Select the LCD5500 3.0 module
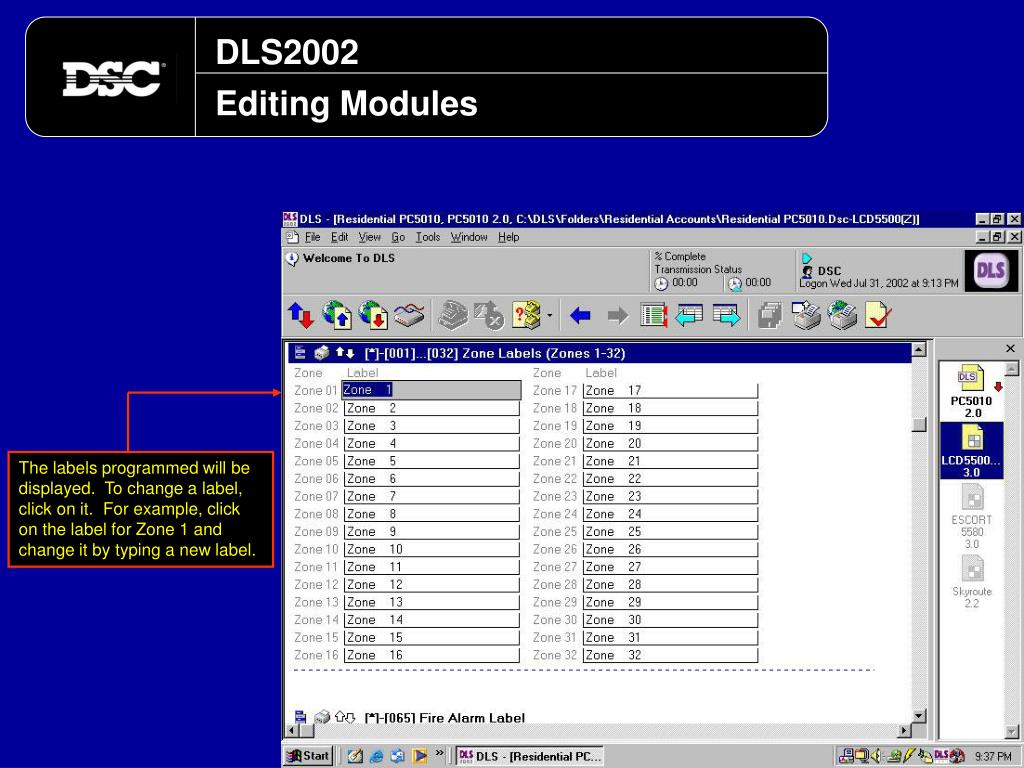Viewport: 1024px width, 768px height. tap(971, 451)
